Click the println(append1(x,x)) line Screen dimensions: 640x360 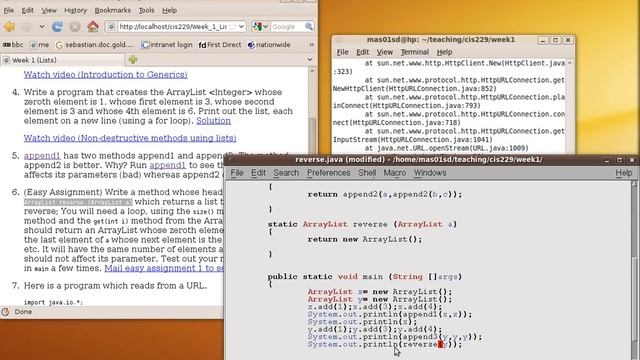tap(390, 315)
